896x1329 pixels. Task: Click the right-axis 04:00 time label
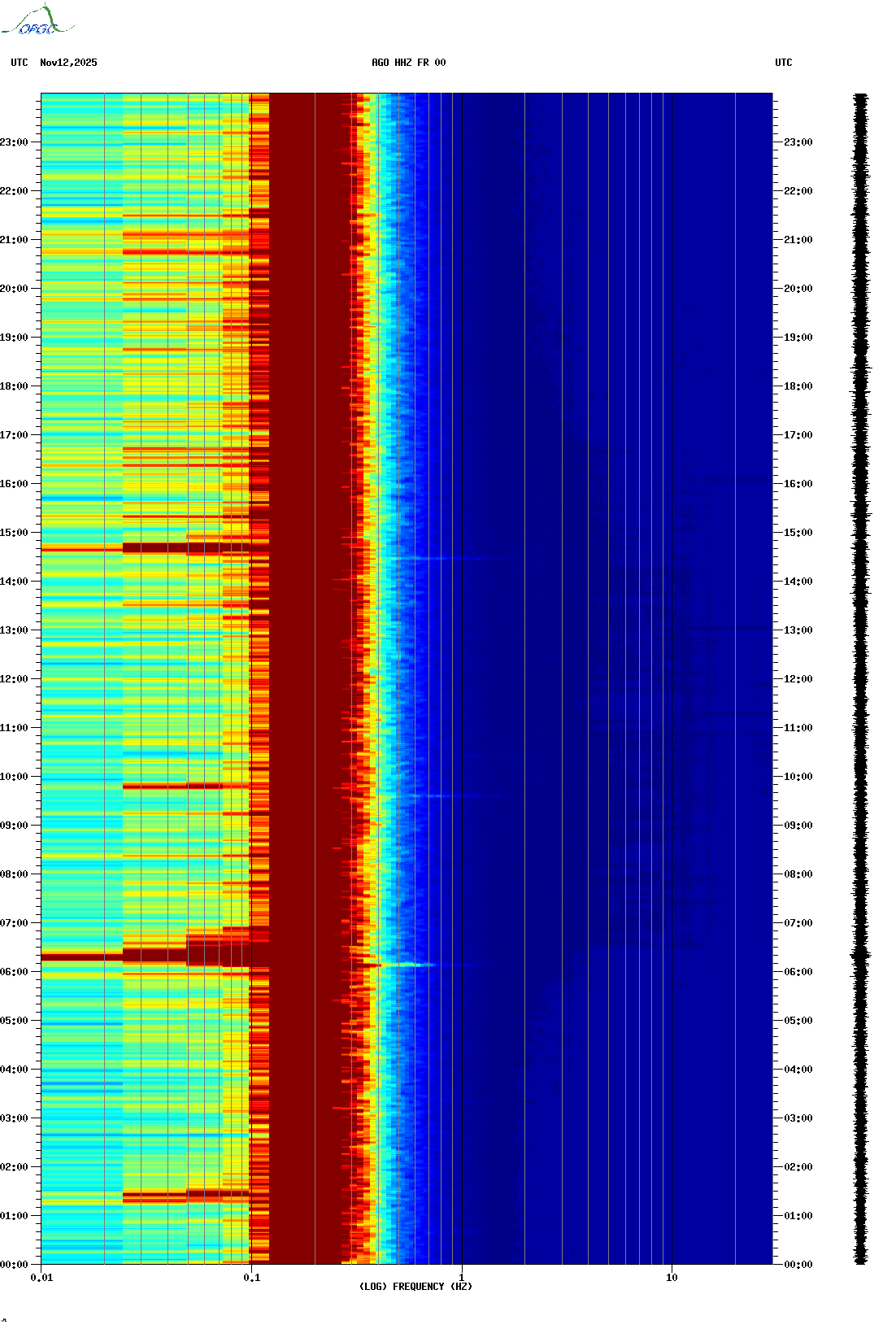point(798,1070)
